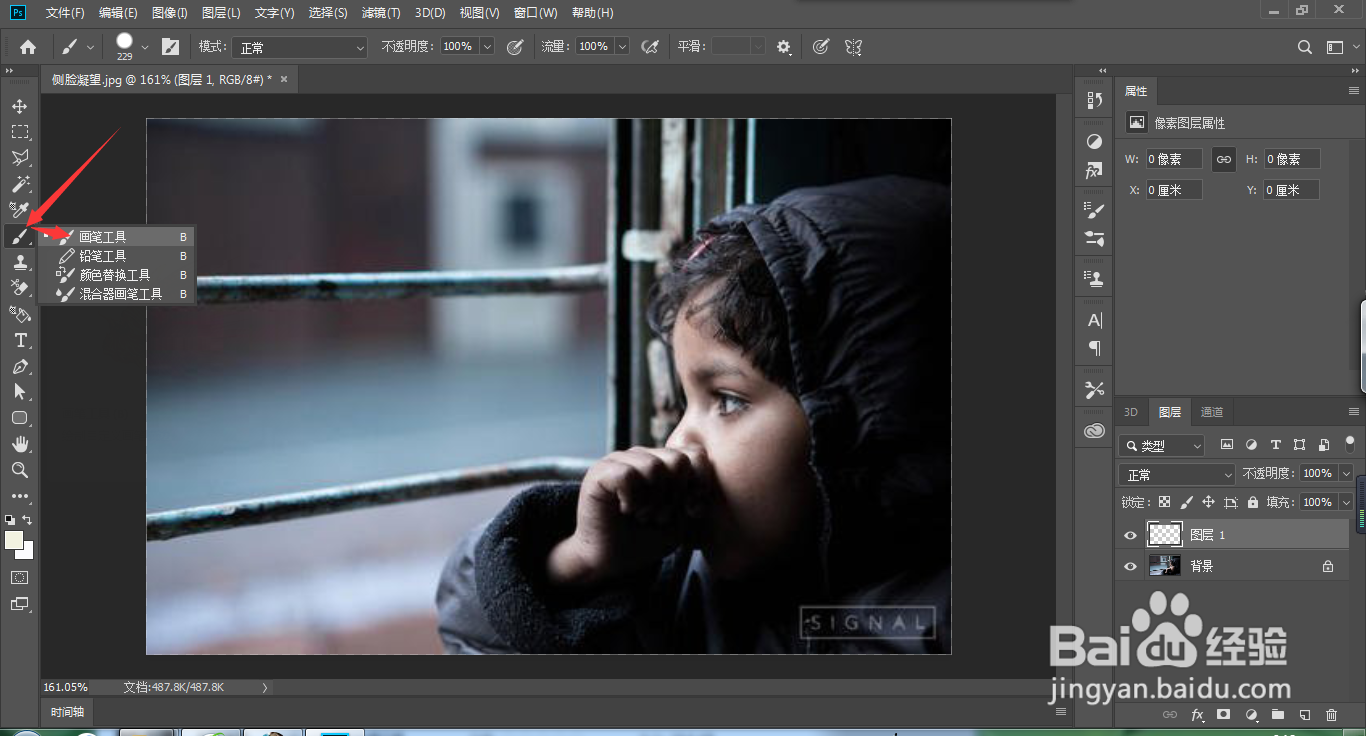
Task: Hide the 背景 layer
Action: point(1130,566)
